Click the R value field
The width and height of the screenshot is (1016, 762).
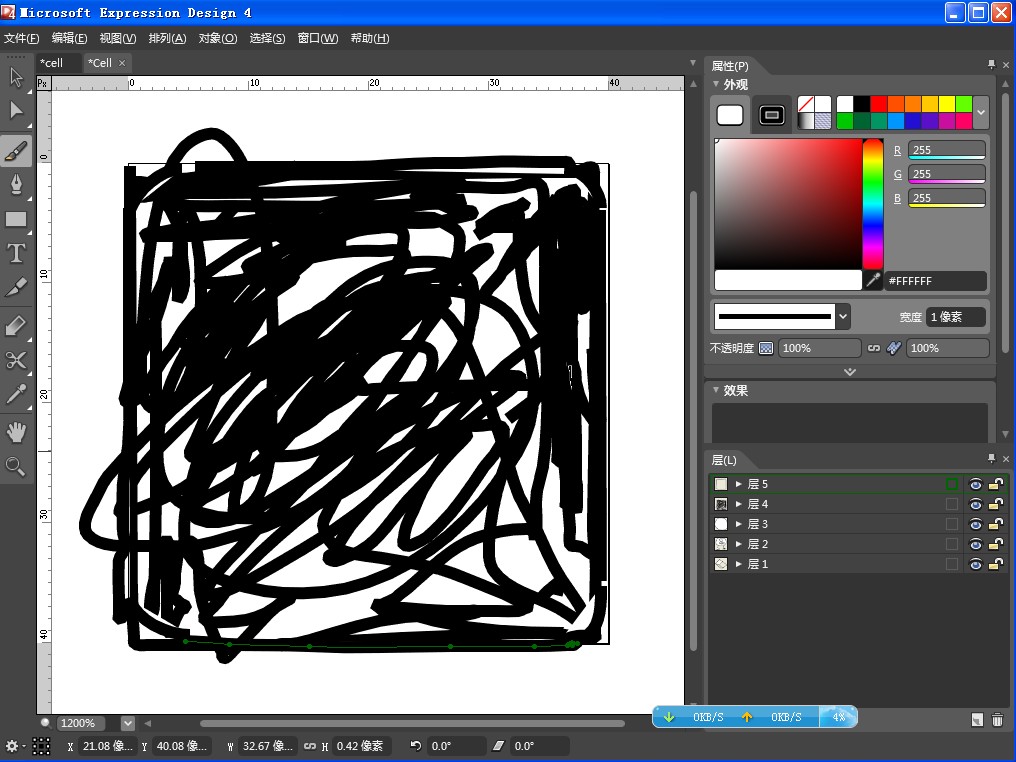click(947, 150)
